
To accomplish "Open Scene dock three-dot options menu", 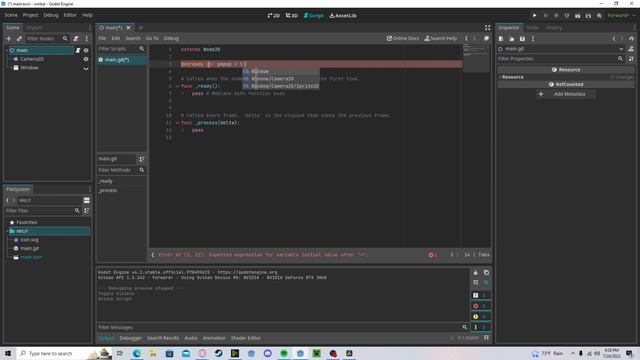I will [87, 38].
